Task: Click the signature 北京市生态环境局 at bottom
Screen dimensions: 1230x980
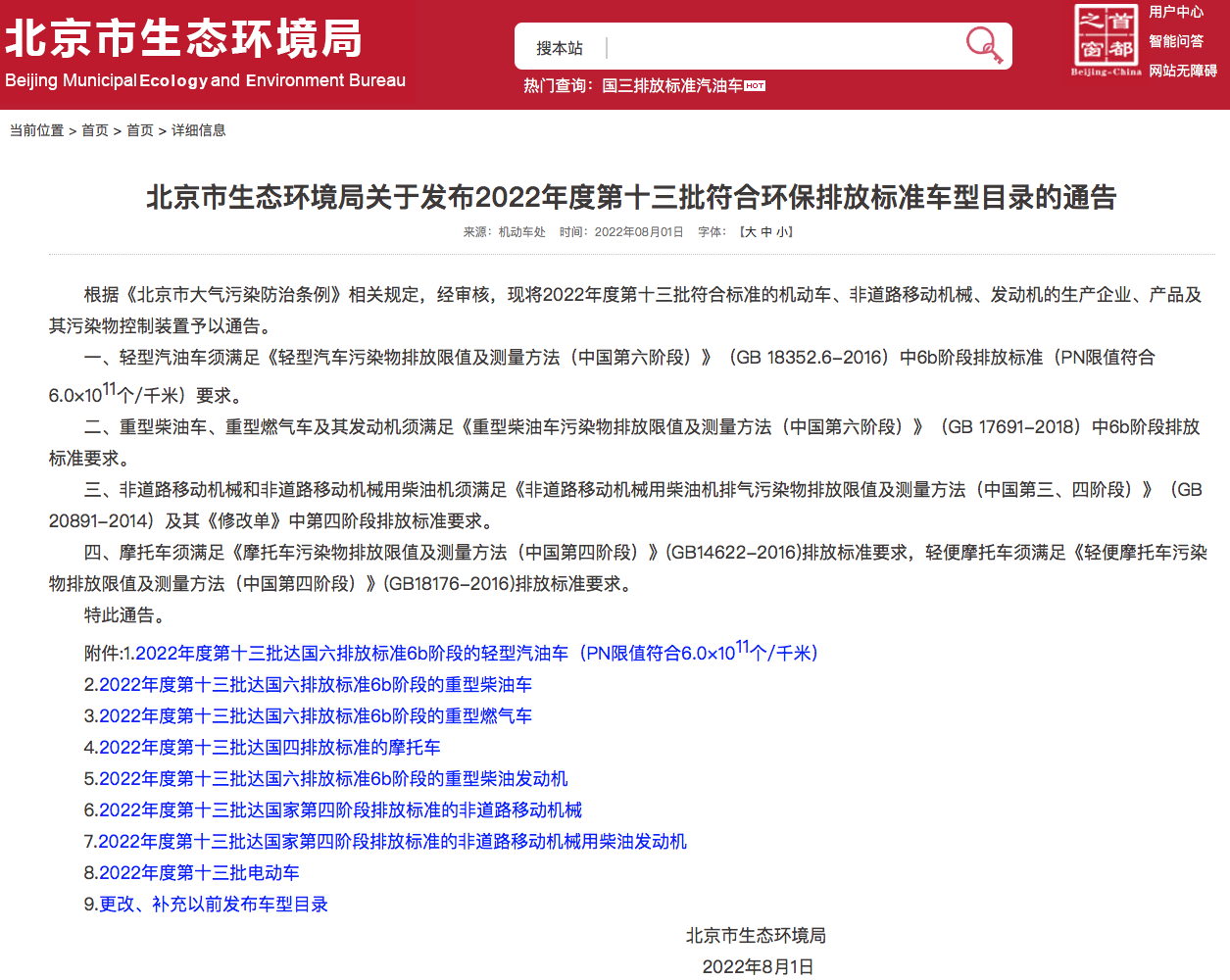Action: click(756, 935)
